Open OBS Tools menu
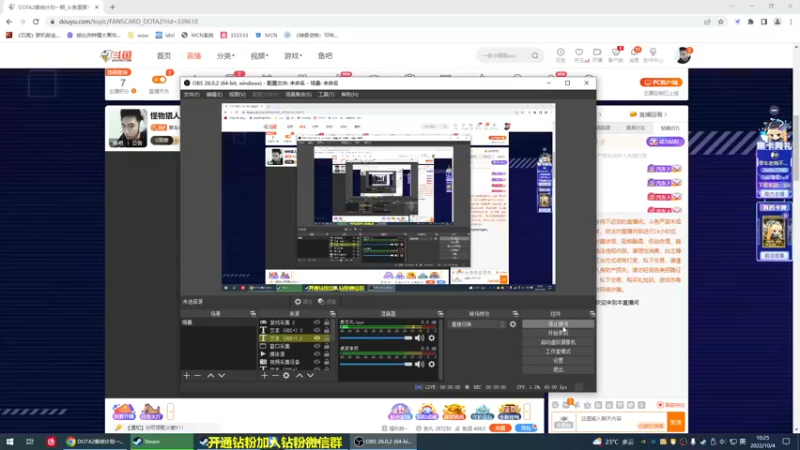The height and width of the screenshot is (450, 800). tap(326, 94)
